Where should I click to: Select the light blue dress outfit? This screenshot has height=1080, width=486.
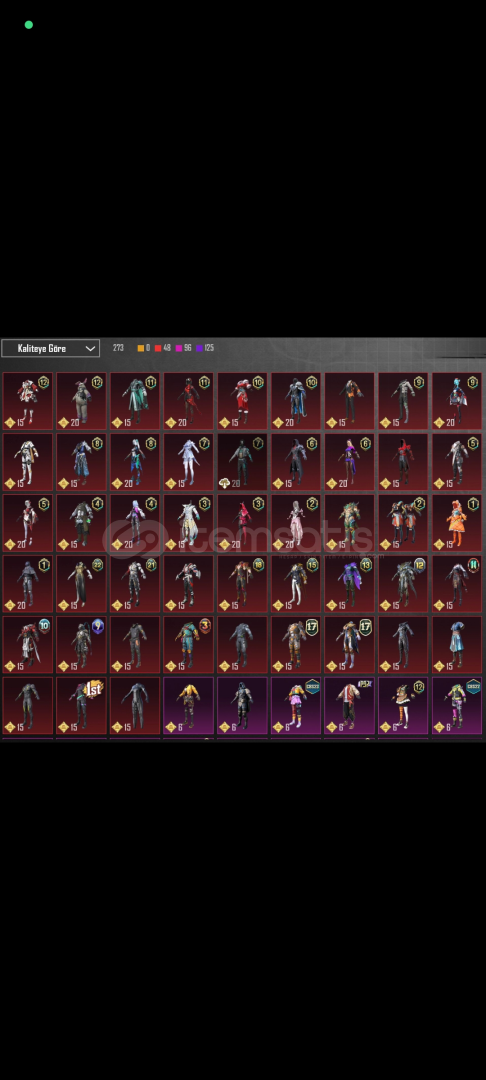click(457, 644)
